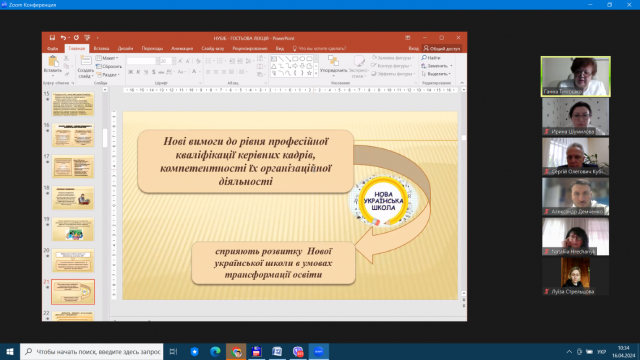This screenshot has width=640, height=360.
Task: Insert rectangle shape from shapes gallery
Action: [x=295, y=59]
